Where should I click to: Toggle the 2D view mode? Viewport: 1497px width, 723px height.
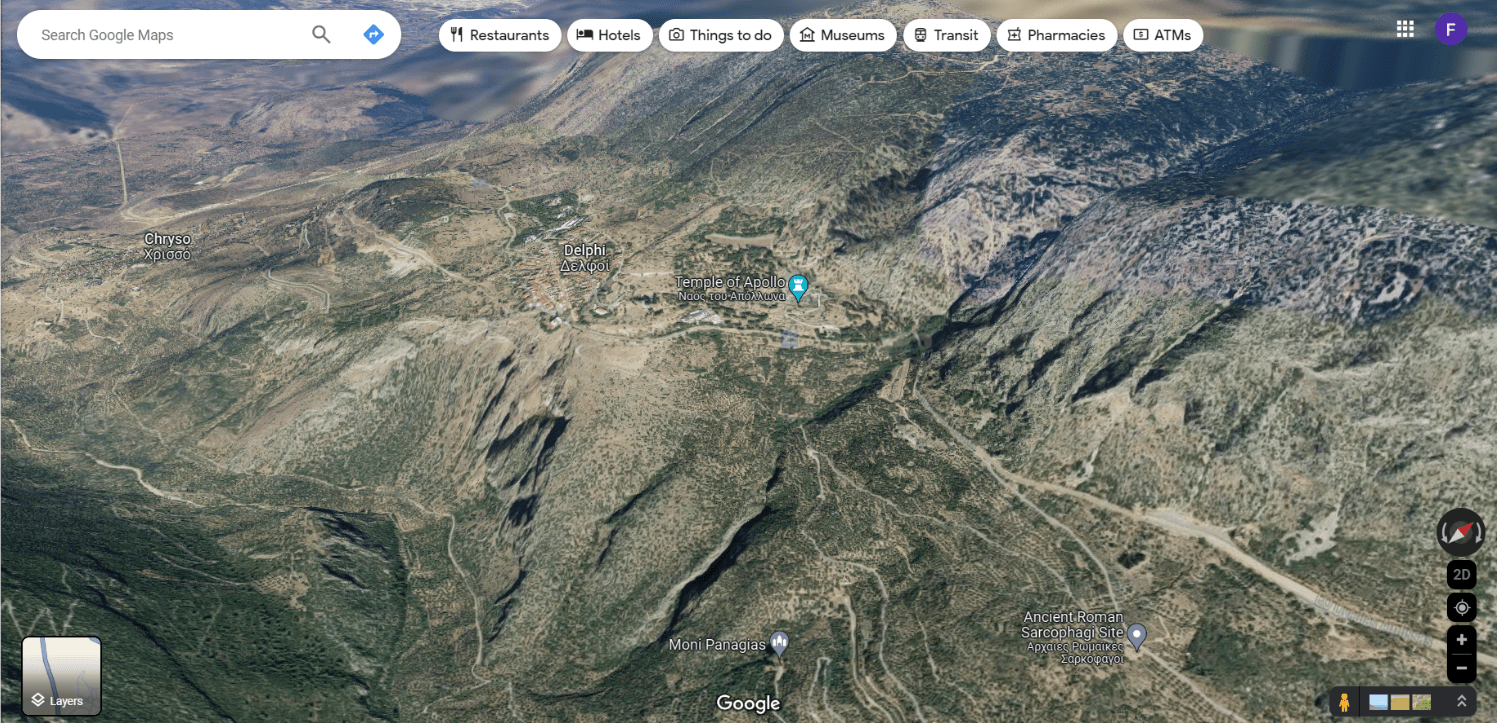coord(1461,575)
